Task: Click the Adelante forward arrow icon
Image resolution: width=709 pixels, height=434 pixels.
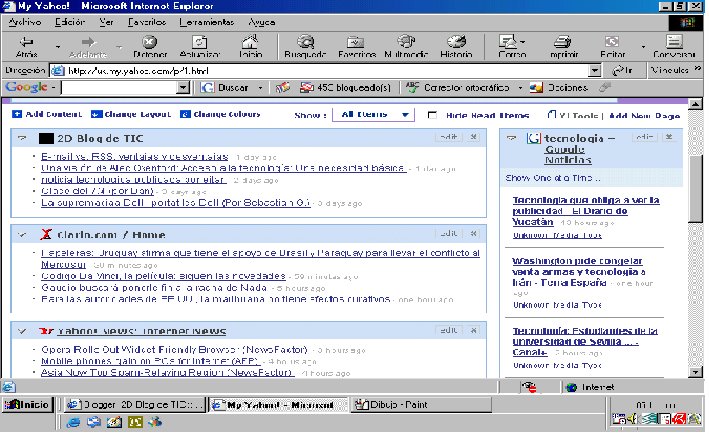Action: coord(89,42)
